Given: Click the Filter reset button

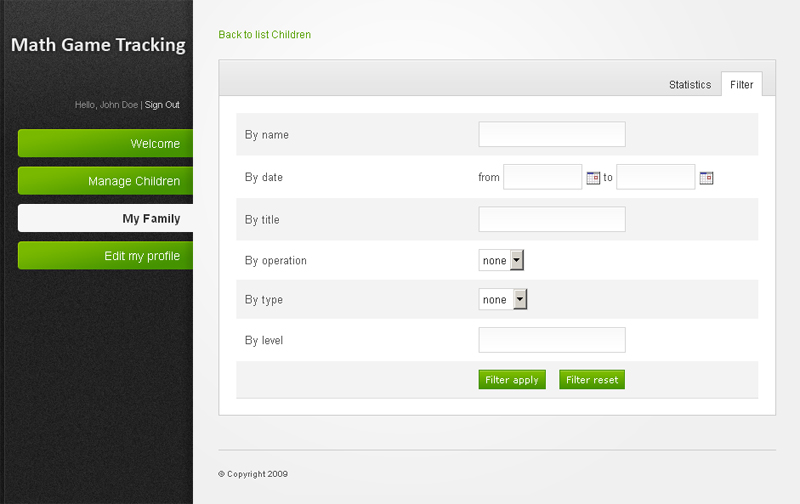Looking at the screenshot, I should (x=592, y=380).
